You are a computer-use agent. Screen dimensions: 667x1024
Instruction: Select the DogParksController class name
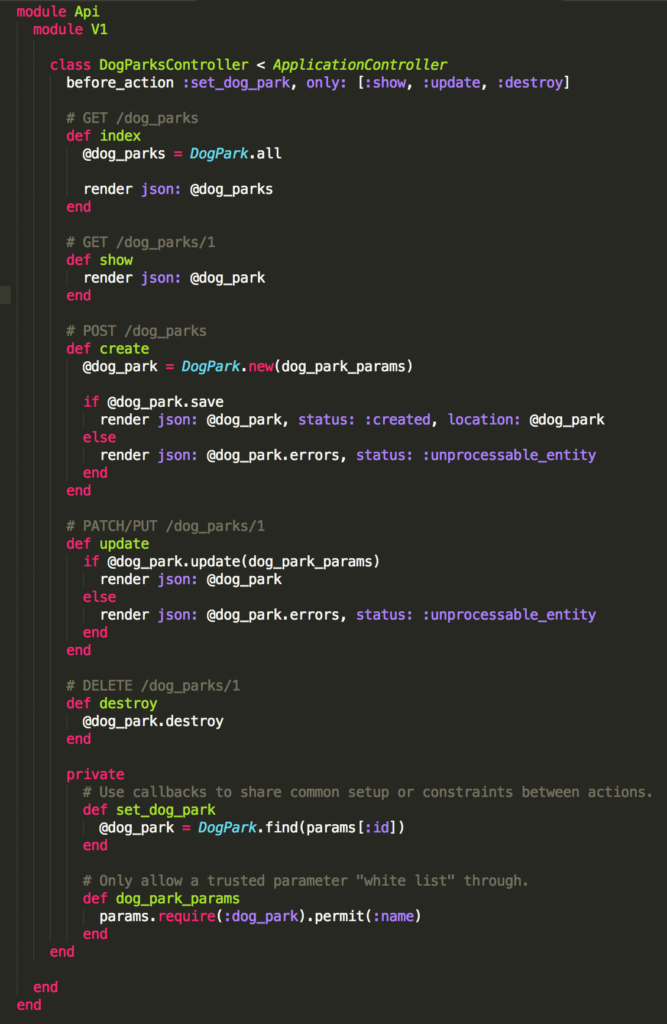tap(174, 65)
